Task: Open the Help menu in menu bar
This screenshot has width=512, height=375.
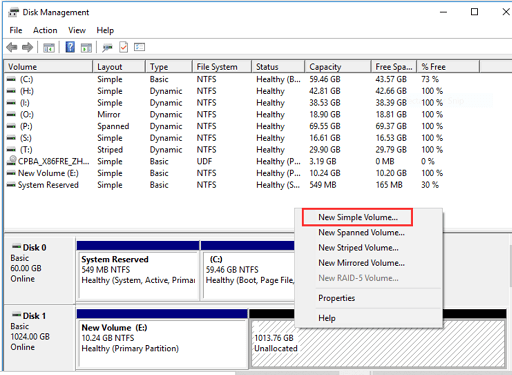Action: (105, 30)
